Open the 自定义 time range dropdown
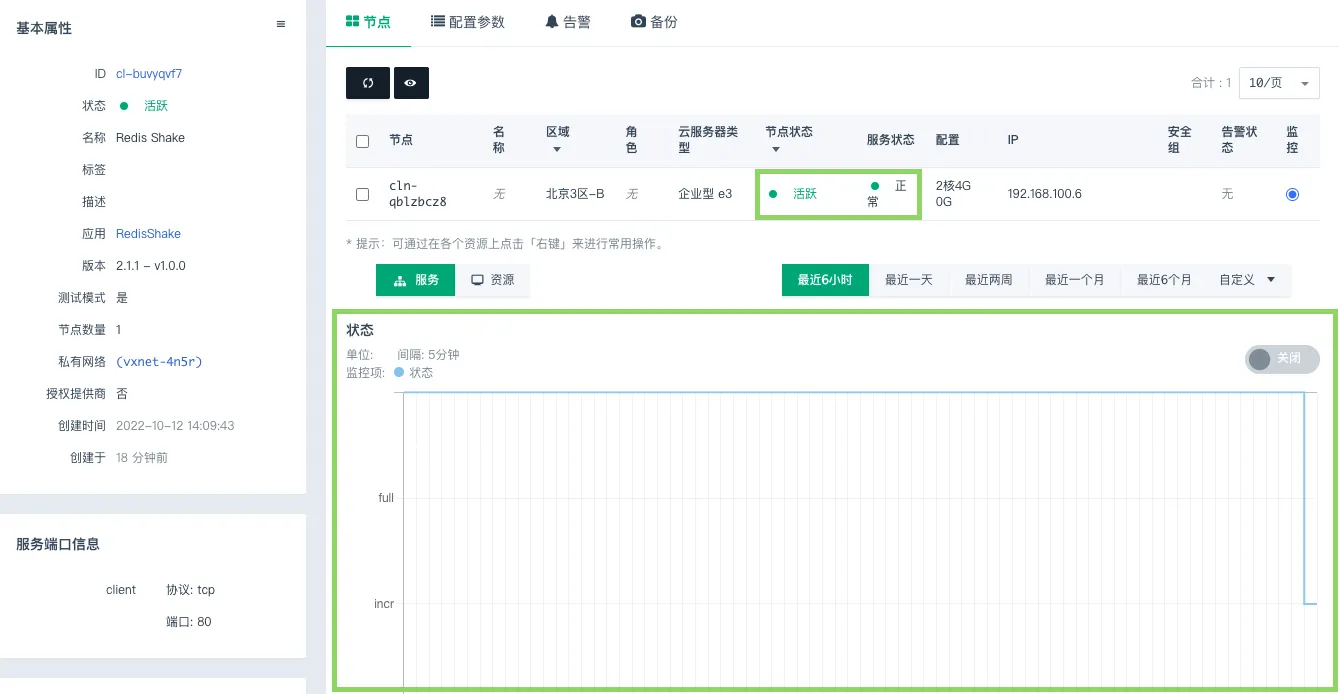This screenshot has height=694, width=1339. [1246, 280]
